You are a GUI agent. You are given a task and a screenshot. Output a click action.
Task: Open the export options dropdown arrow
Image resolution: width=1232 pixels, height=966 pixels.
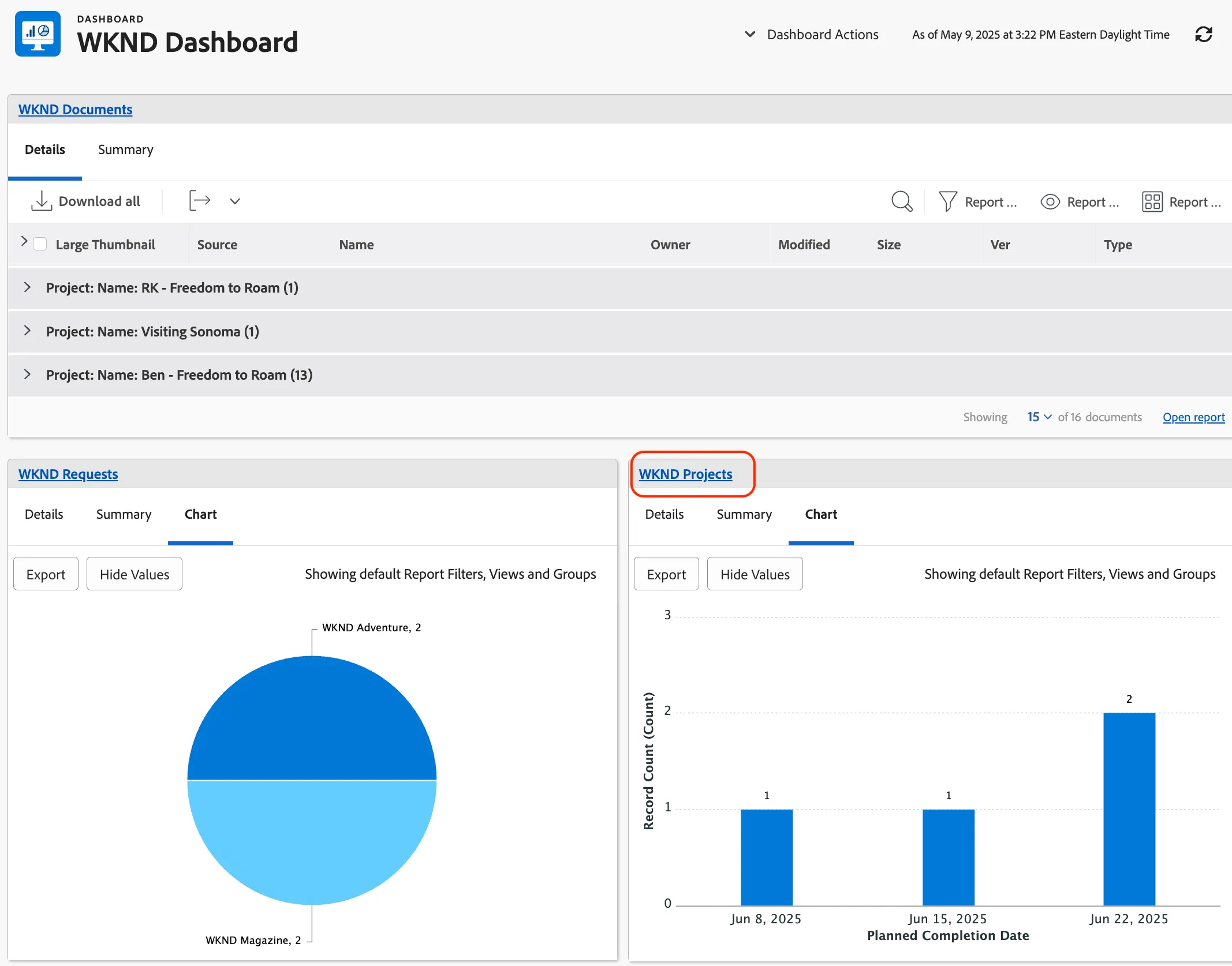tap(234, 201)
